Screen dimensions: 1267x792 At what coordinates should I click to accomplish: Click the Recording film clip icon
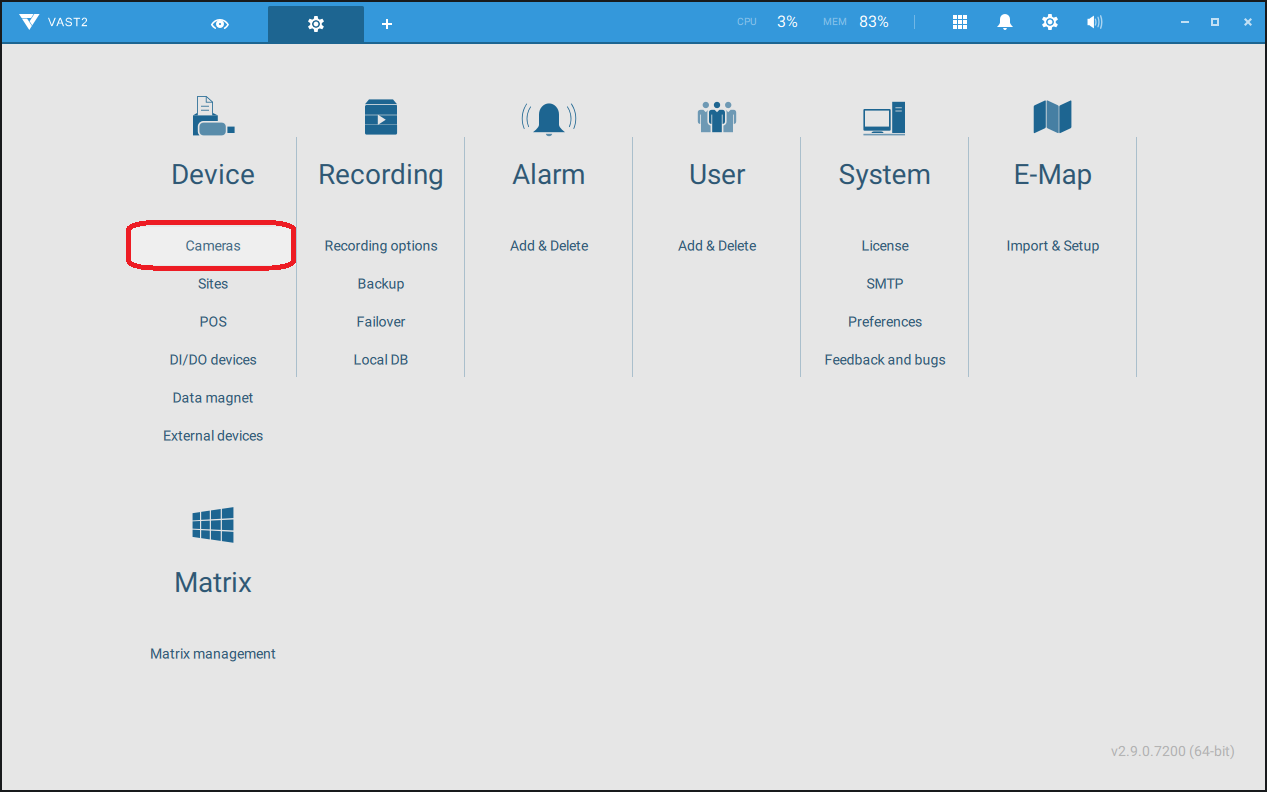[381, 117]
